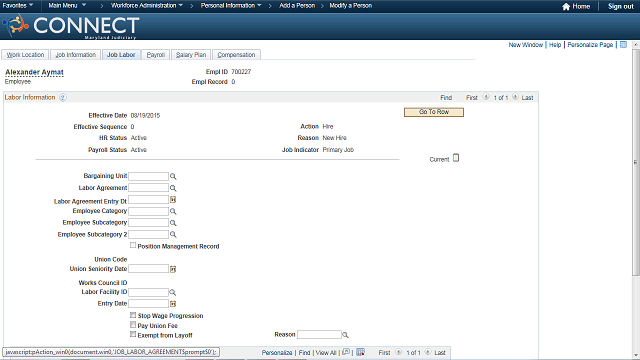This screenshot has width=640, height=360.
Task: Open the Salary Plan tab
Action: [191, 55]
